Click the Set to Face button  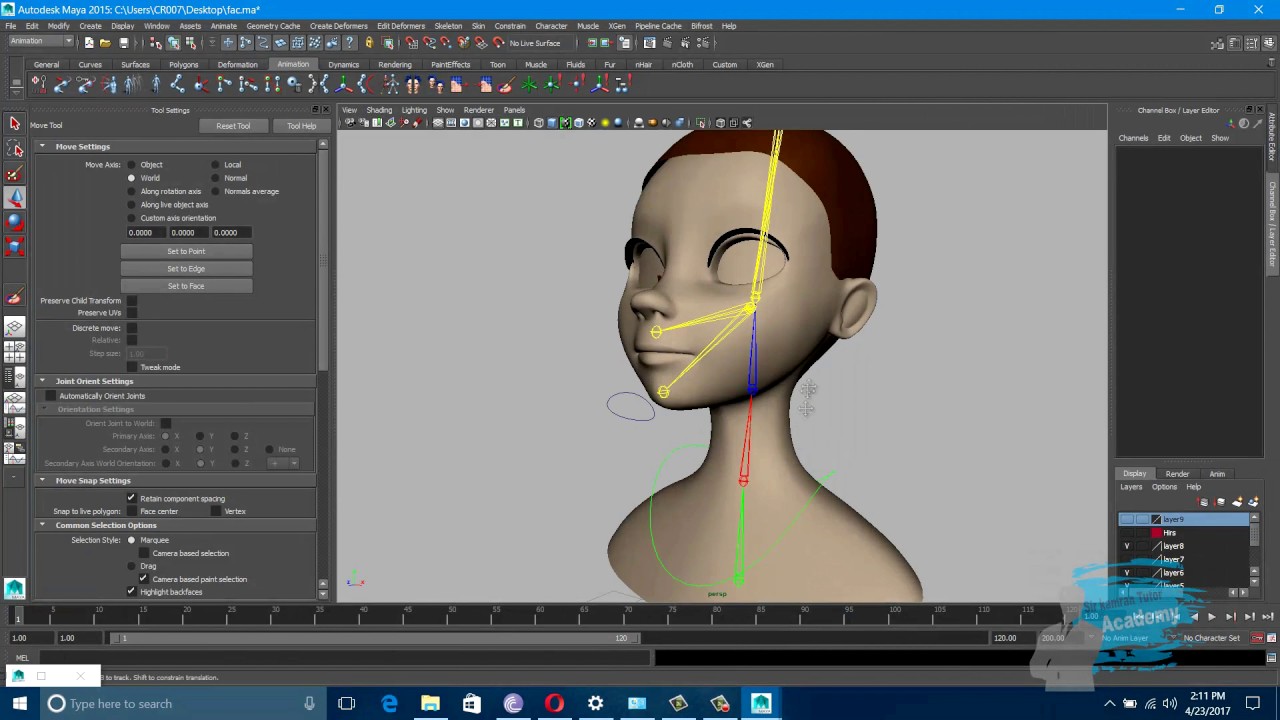coord(186,286)
